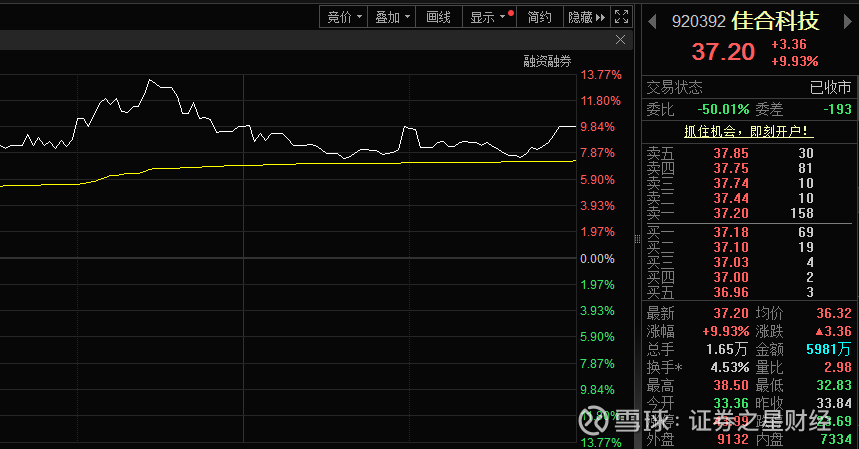Click 委差 value -193
Viewport: 859px width, 449px height.
click(x=838, y=110)
